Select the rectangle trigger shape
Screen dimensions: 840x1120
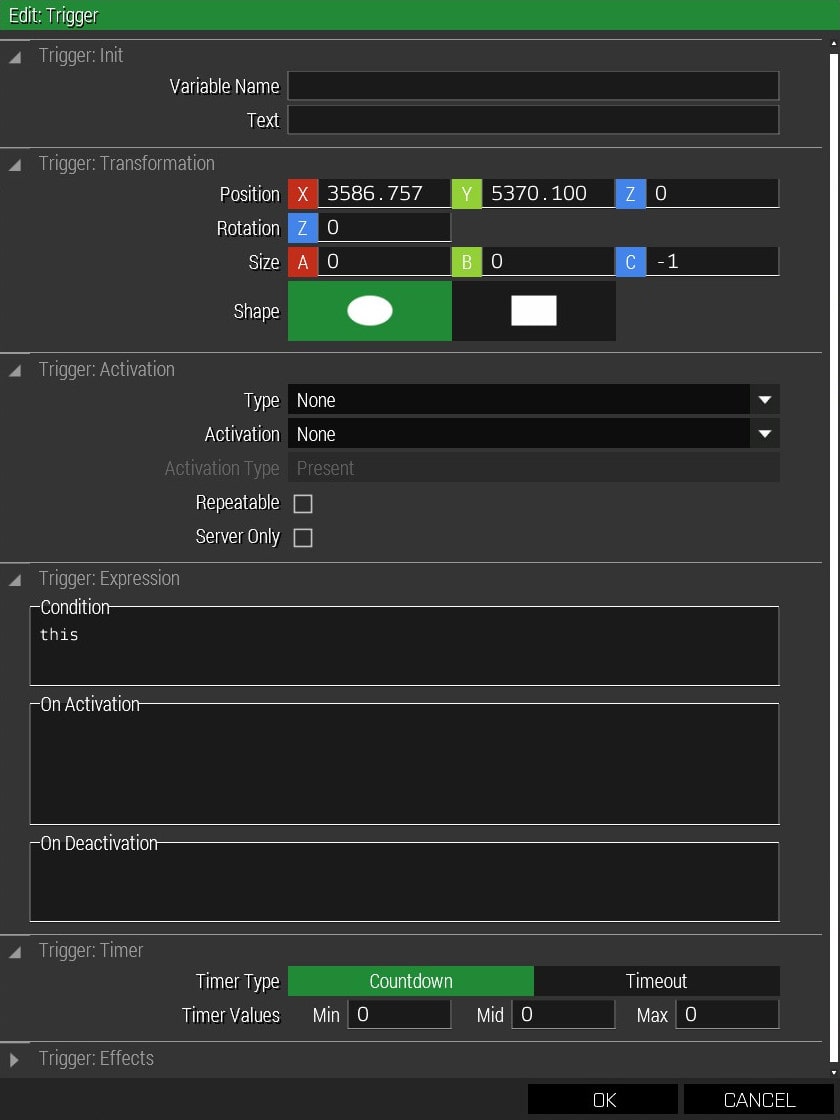[534, 311]
